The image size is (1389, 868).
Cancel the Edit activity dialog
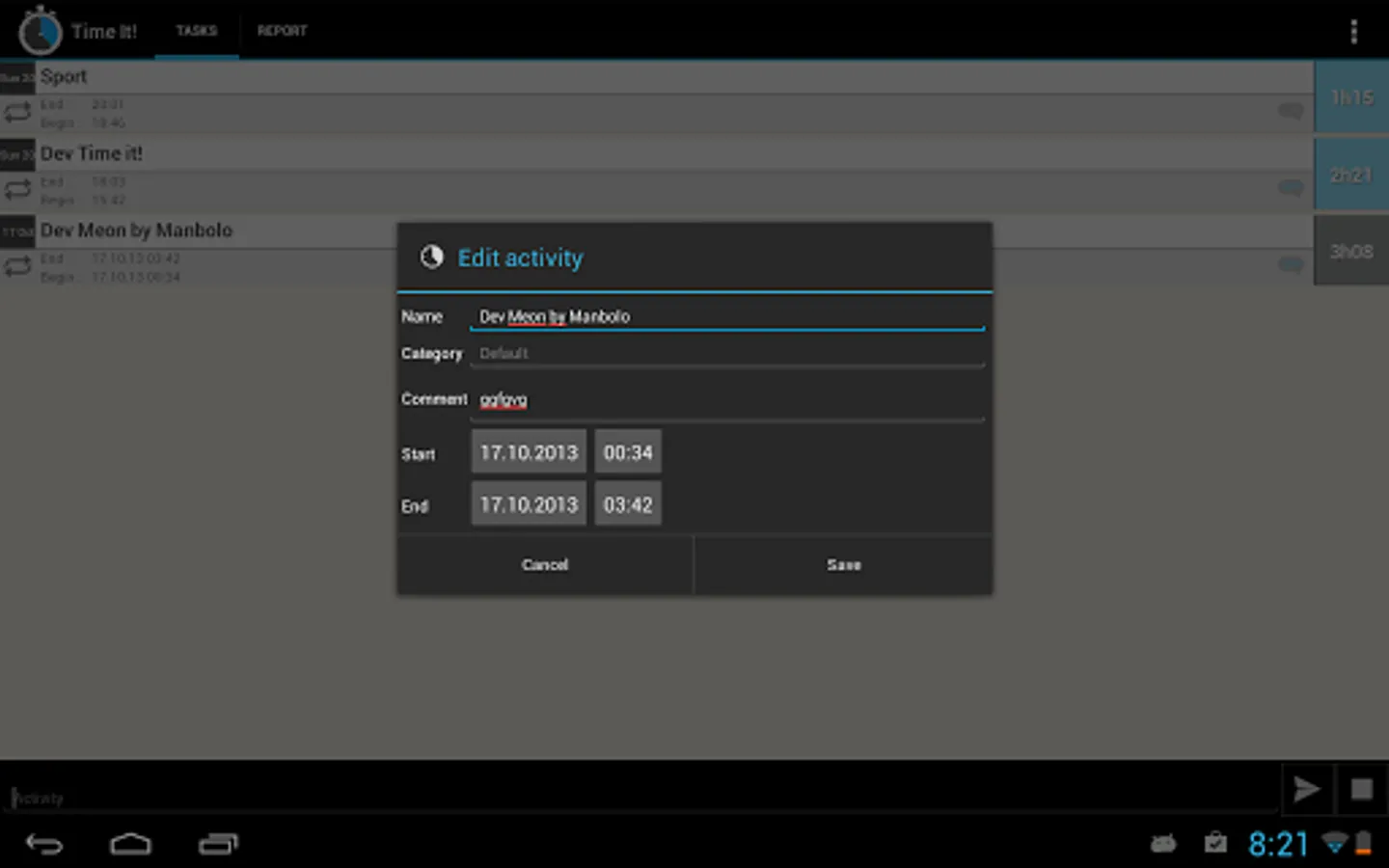click(x=545, y=565)
